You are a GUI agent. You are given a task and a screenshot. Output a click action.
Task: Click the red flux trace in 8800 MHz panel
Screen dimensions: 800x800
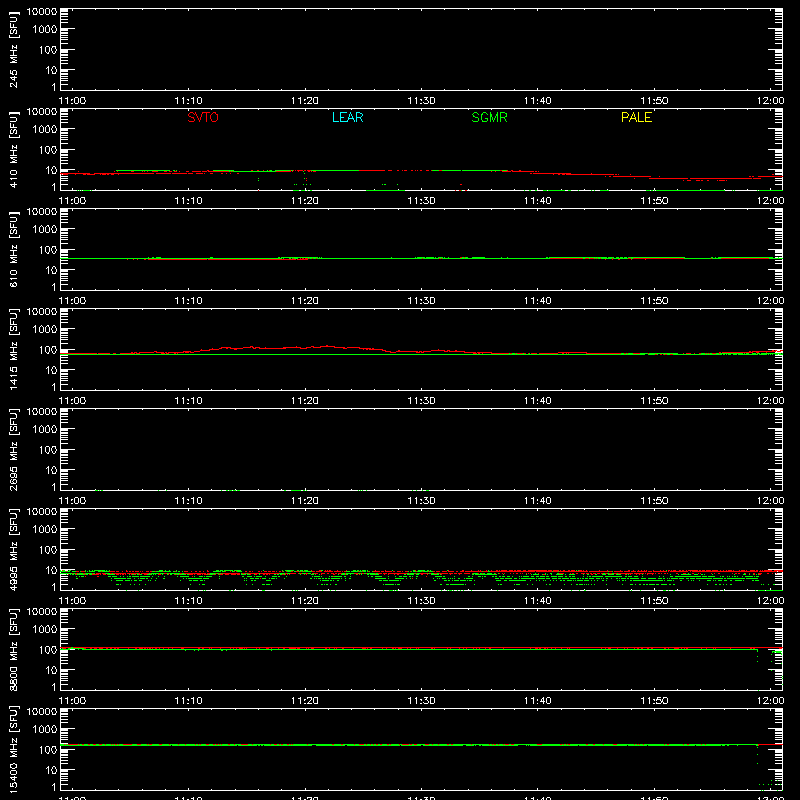[x=421, y=647]
